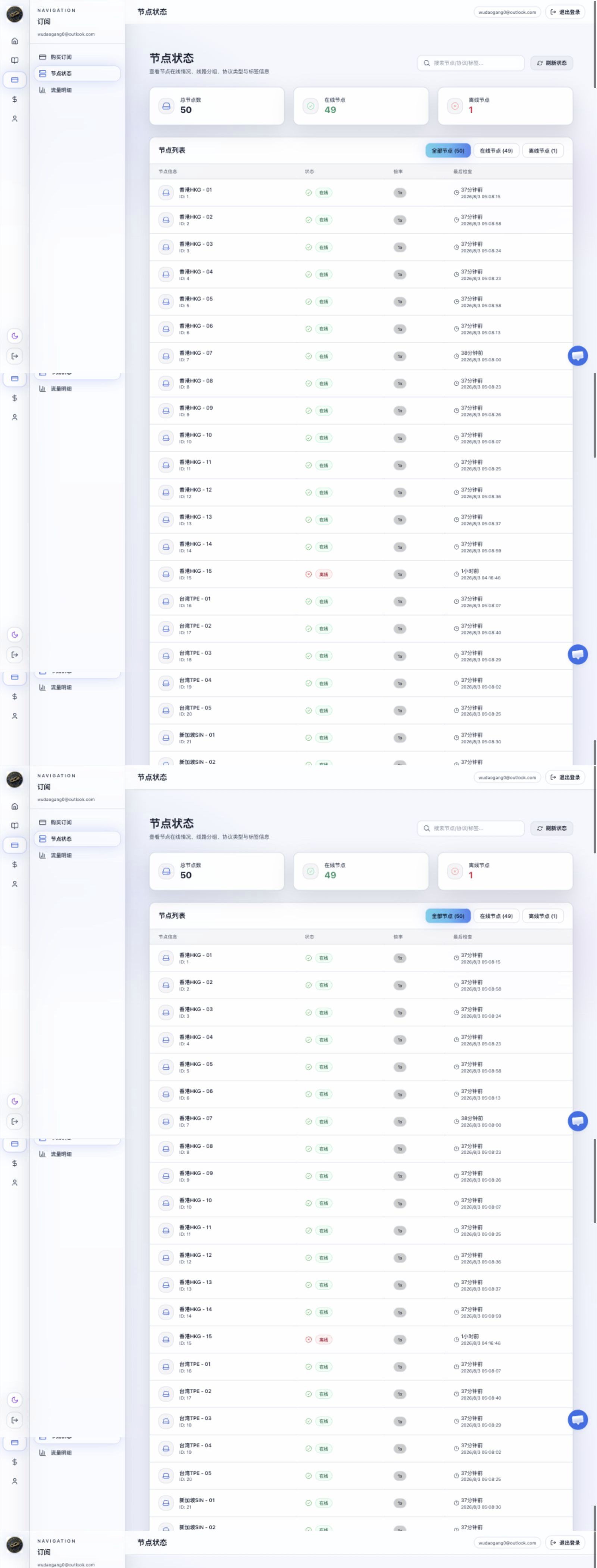Focus the 搜索节点 search field, lower copy

pos(471,828)
